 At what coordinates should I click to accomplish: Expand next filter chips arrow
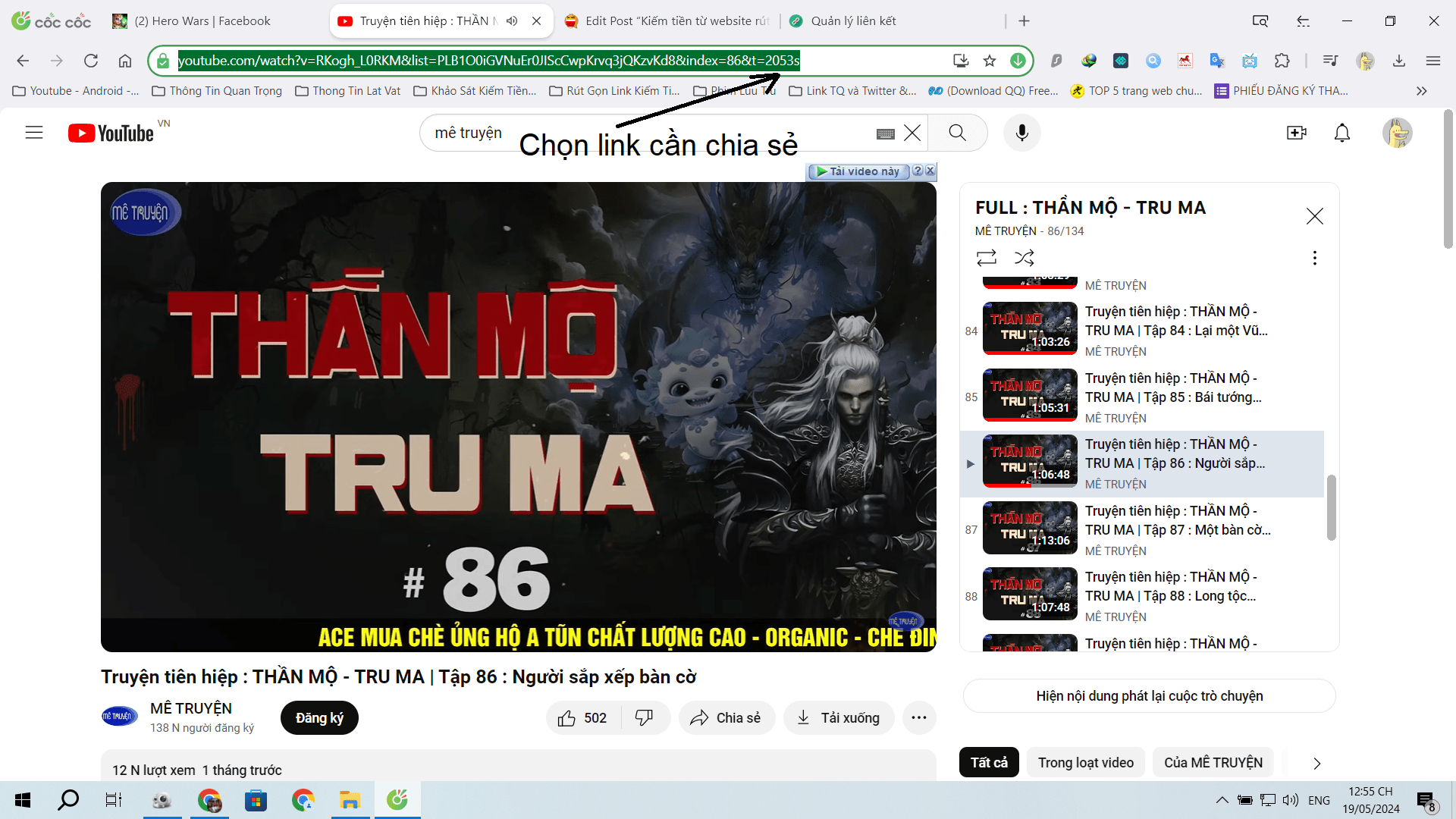coord(1316,763)
